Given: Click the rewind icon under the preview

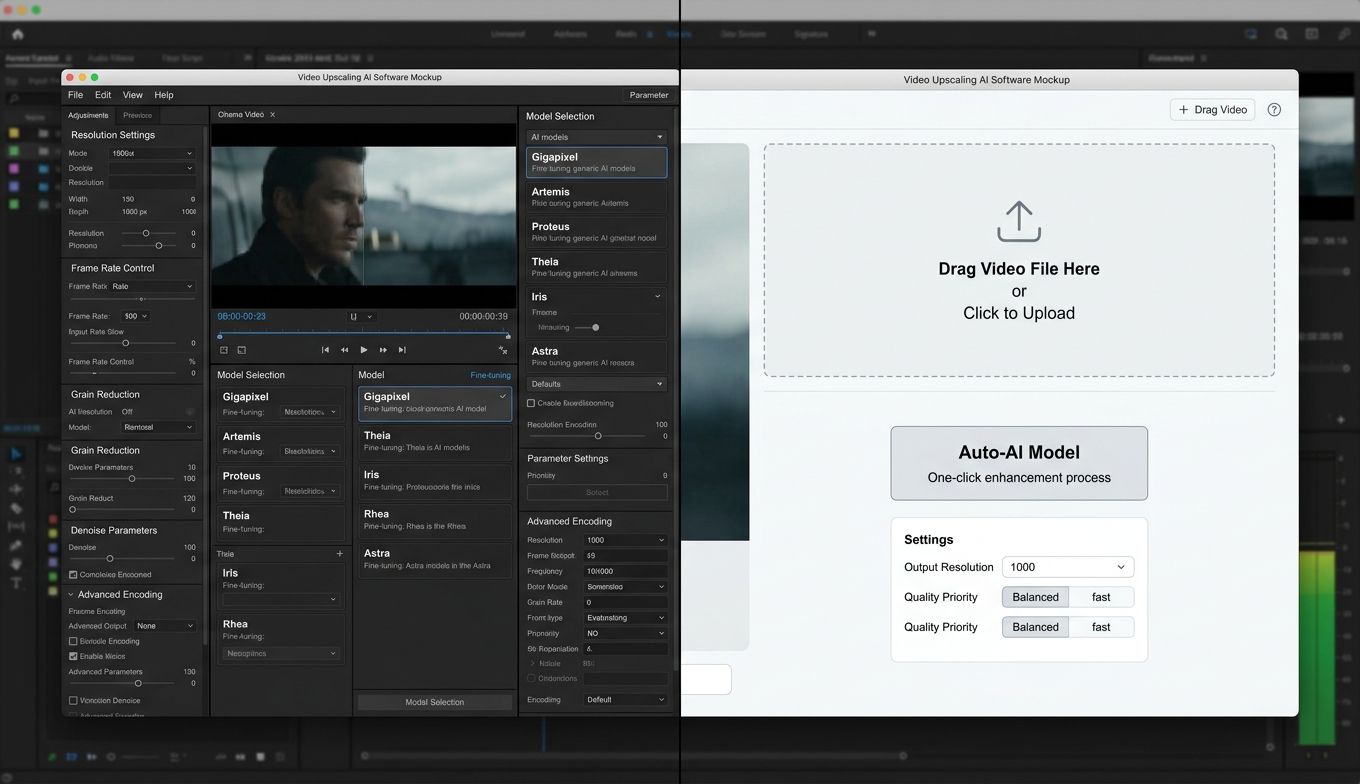Looking at the screenshot, I should 344,350.
